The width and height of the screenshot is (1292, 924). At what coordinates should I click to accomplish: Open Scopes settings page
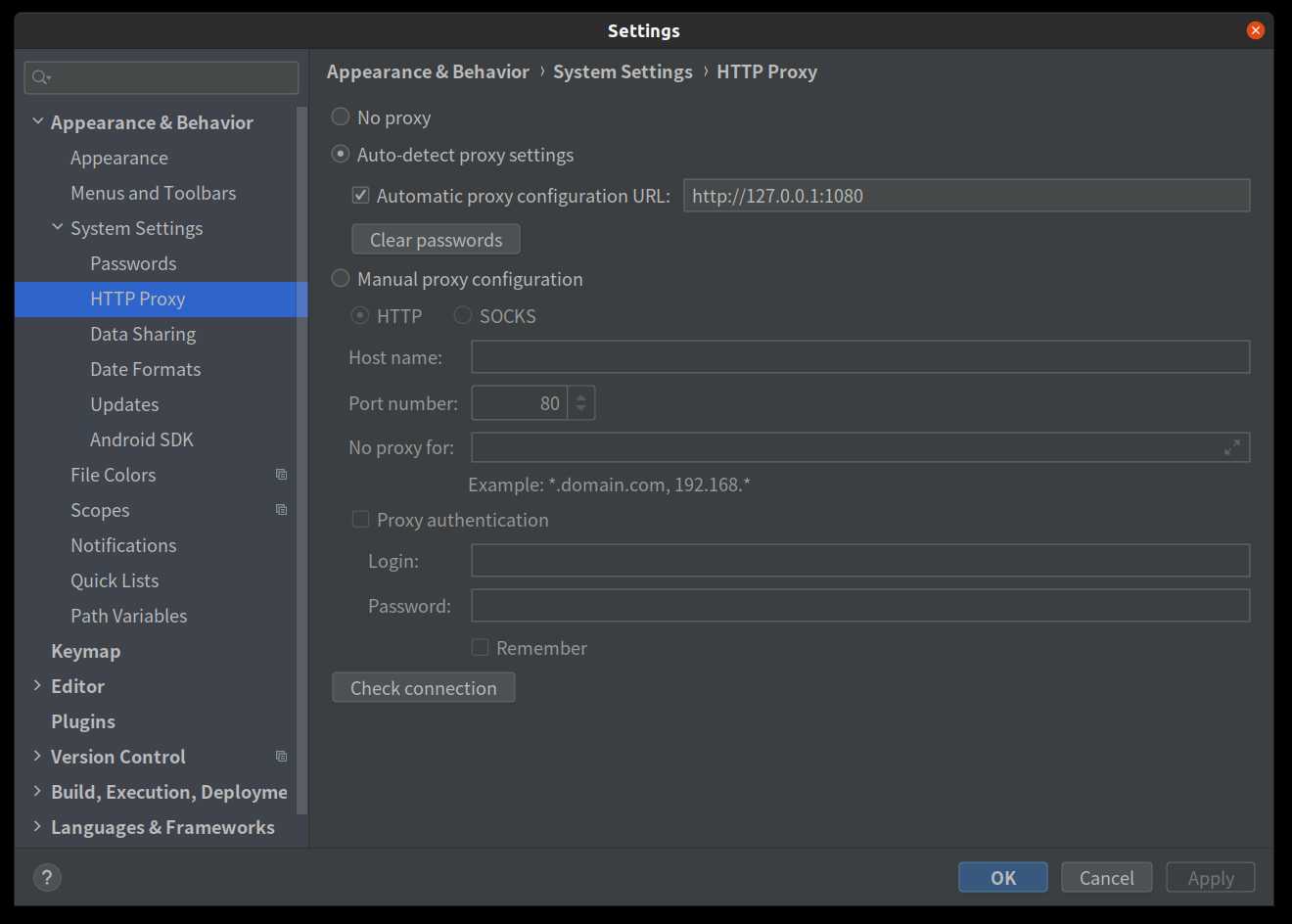[100, 510]
